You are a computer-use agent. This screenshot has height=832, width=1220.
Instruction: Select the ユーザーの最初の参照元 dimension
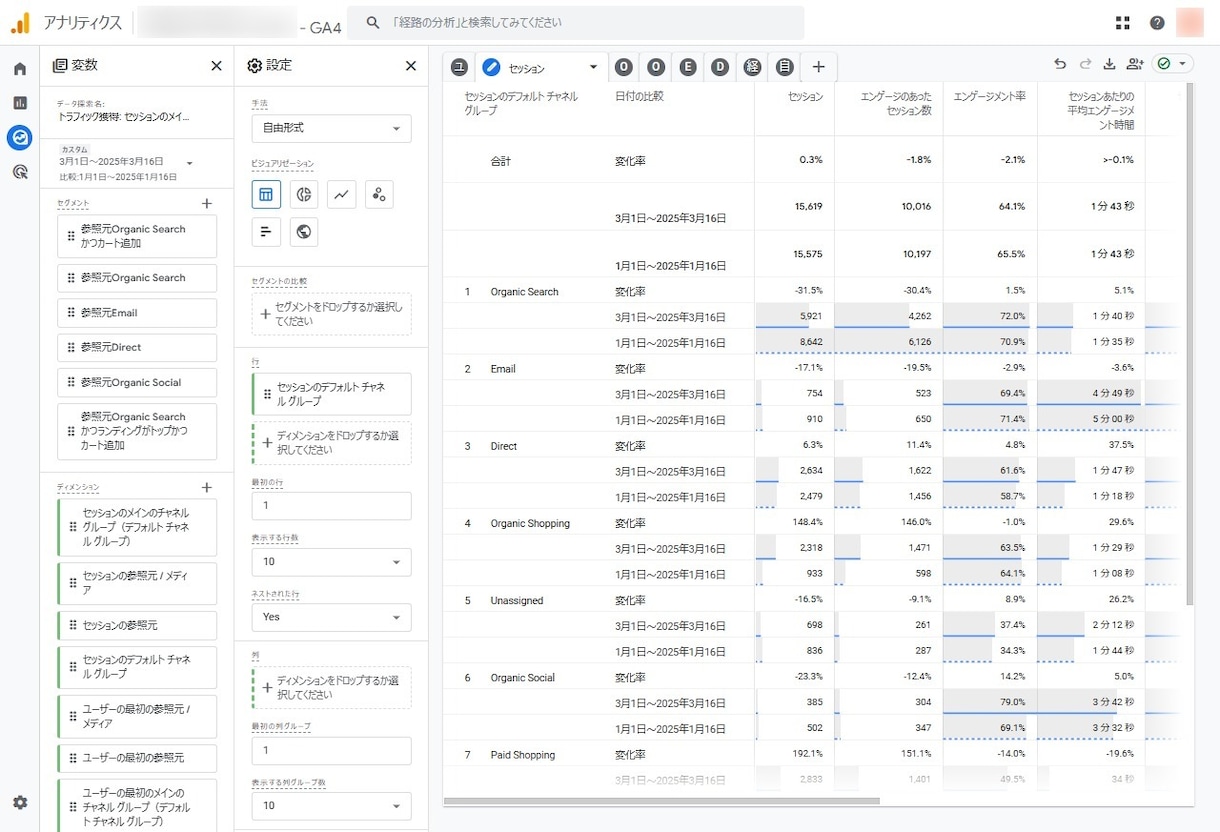pos(137,757)
